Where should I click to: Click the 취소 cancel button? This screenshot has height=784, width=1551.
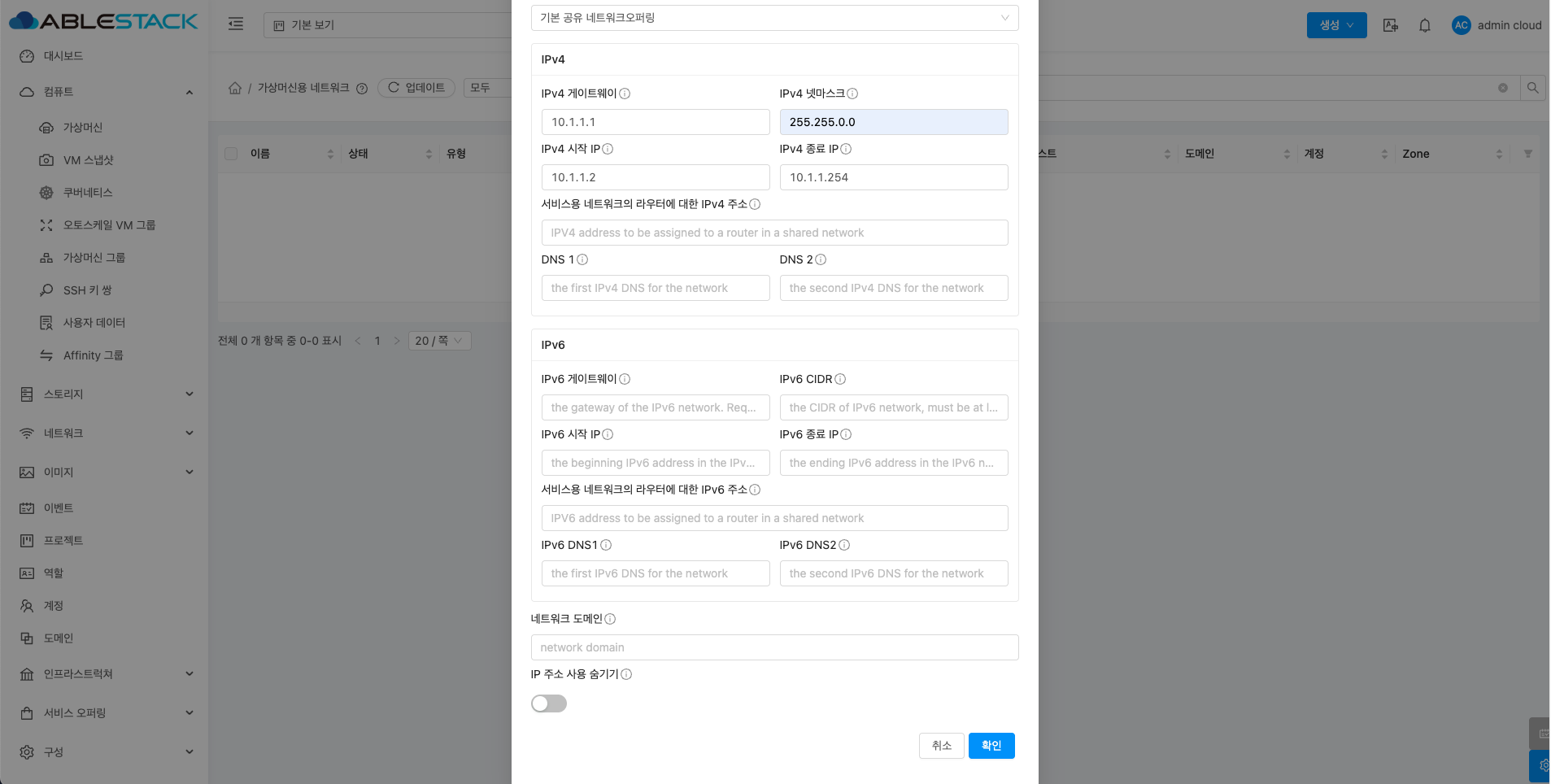[941, 746]
